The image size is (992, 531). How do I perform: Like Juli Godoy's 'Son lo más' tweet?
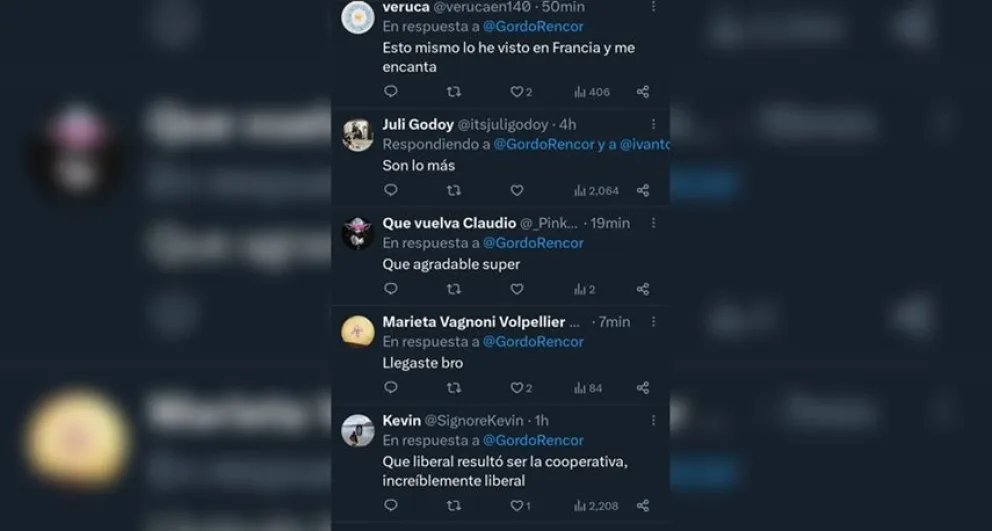pyautogui.click(x=517, y=190)
